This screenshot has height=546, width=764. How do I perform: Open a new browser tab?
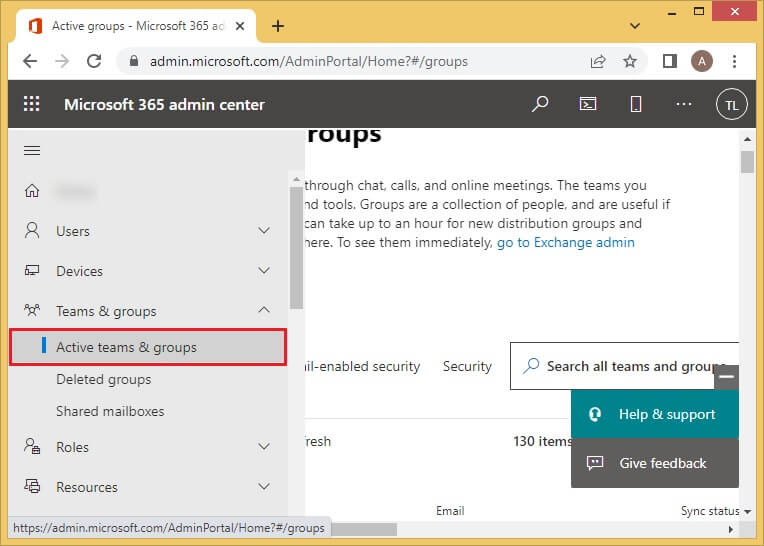(278, 26)
